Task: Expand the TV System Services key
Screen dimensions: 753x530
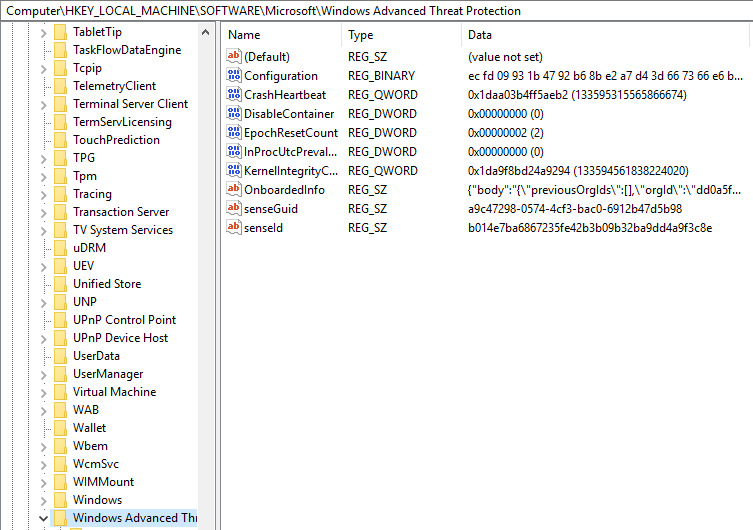Action: pyautogui.click(x=43, y=230)
